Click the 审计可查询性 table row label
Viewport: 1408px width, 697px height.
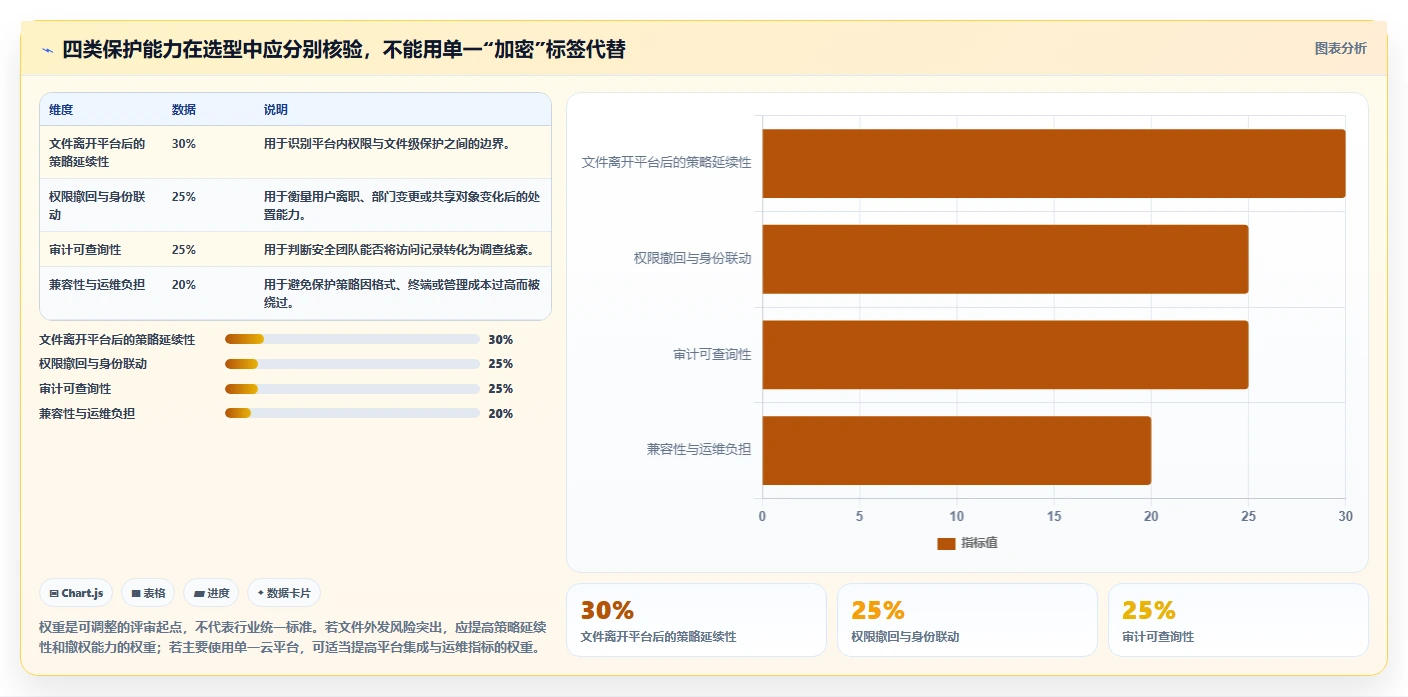[85, 250]
